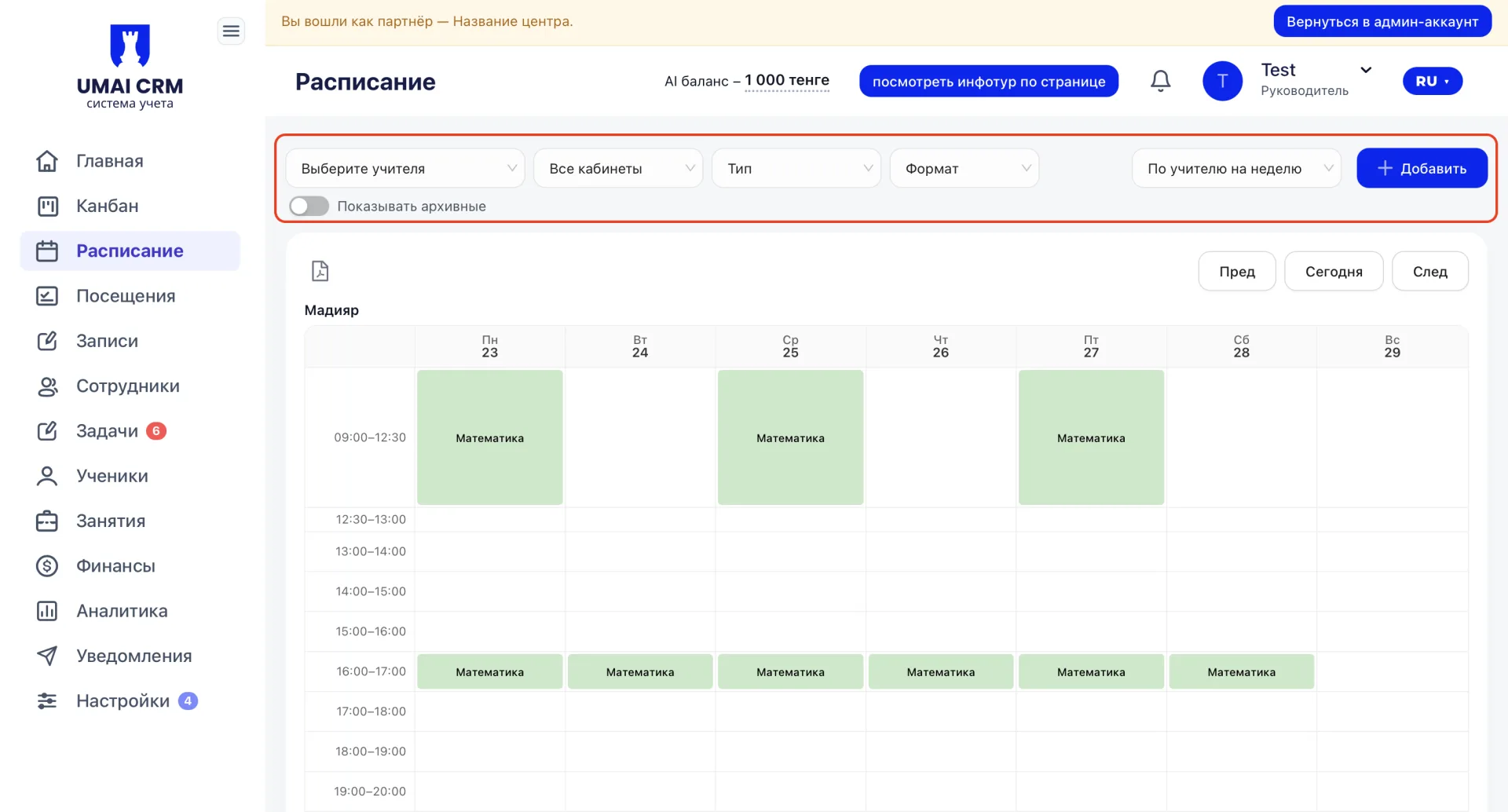Click the Ученики person icon

click(x=47, y=476)
